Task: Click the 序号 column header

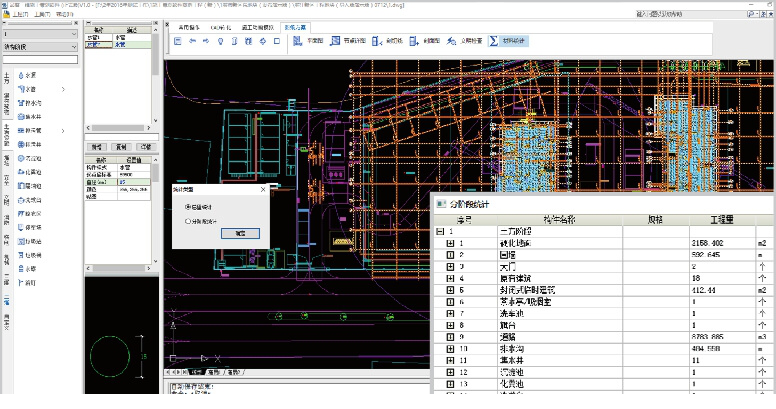Action: point(465,219)
